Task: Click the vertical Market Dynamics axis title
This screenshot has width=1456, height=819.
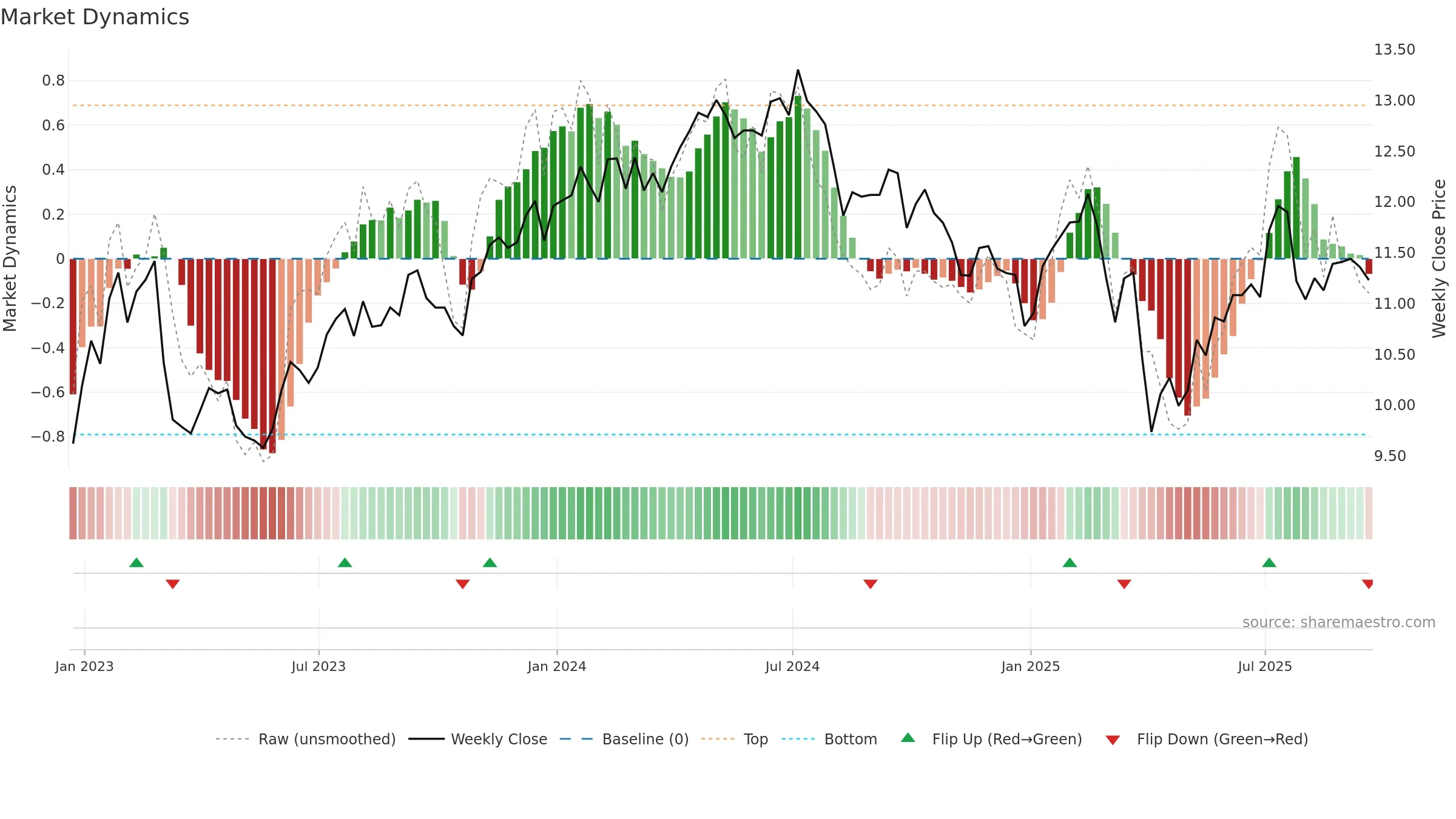Action: tap(10, 258)
